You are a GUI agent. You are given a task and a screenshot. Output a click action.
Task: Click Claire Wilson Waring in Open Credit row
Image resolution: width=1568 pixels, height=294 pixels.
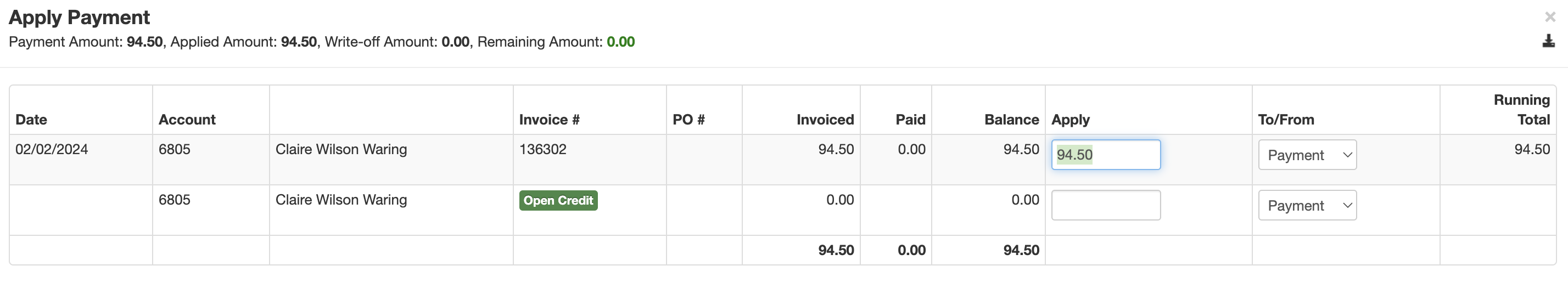coord(341,200)
